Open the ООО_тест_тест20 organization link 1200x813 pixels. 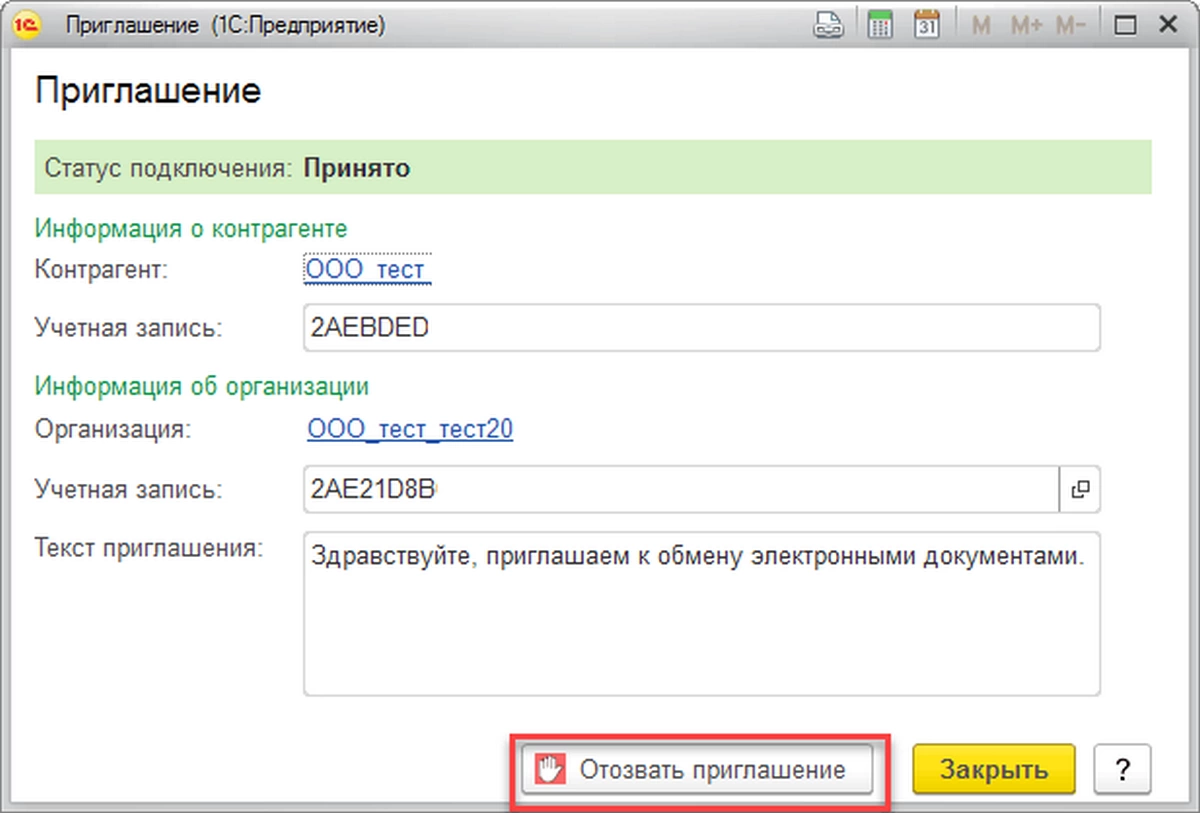(410, 430)
